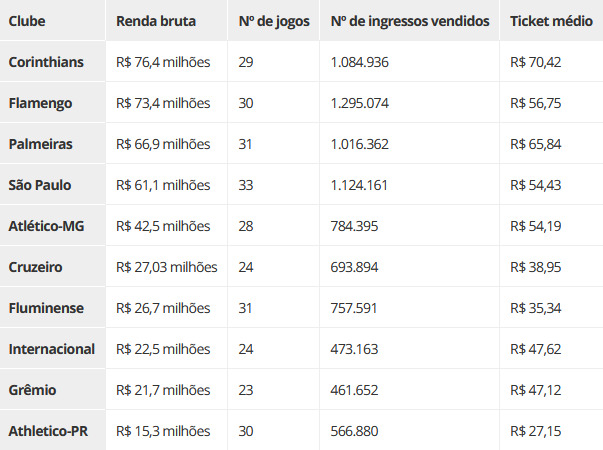The height and width of the screenshot is (450, 603).
Task: Click the São Paulo row label
Action: coord(40,185)
